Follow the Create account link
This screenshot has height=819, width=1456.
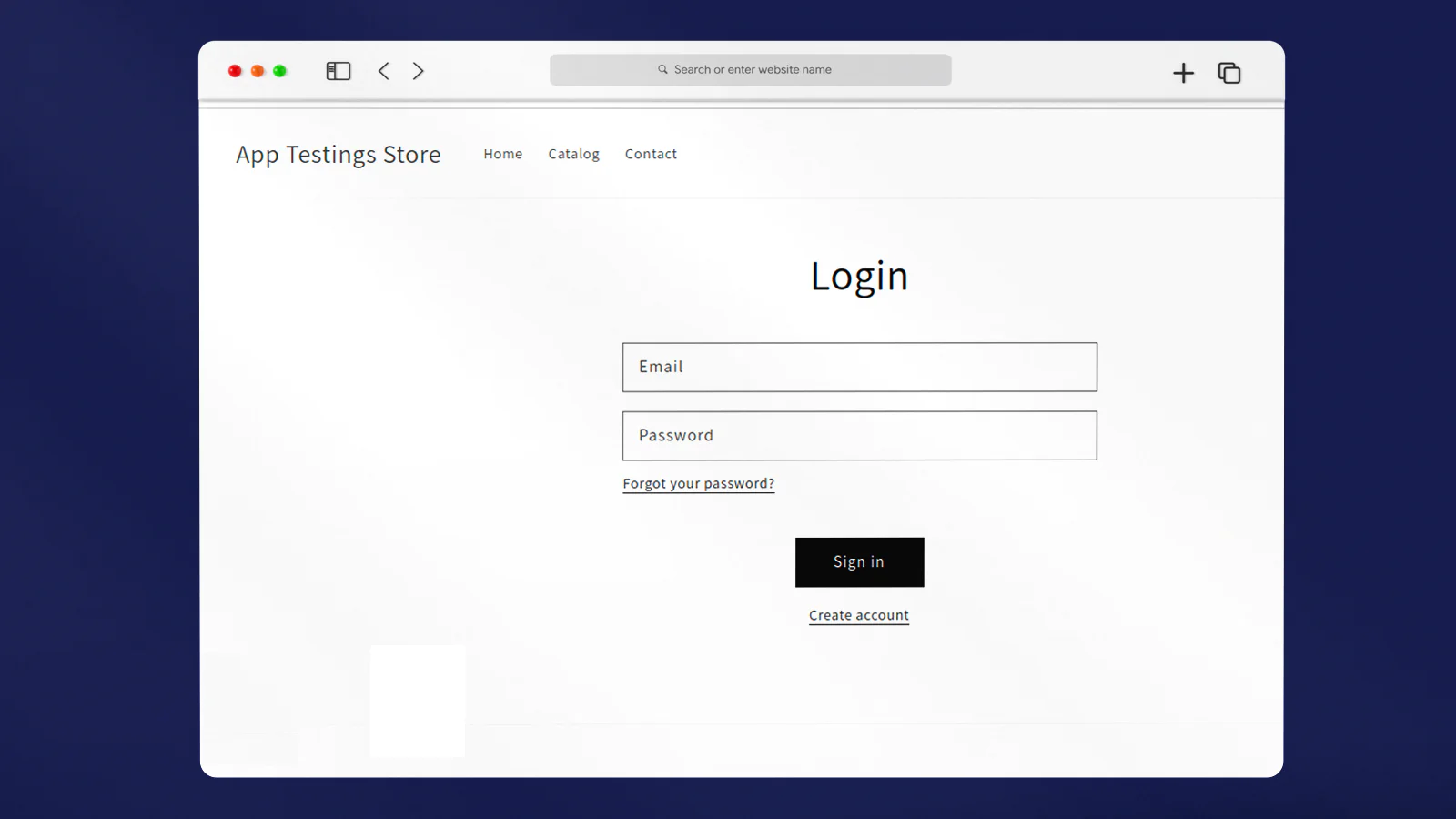859,615
